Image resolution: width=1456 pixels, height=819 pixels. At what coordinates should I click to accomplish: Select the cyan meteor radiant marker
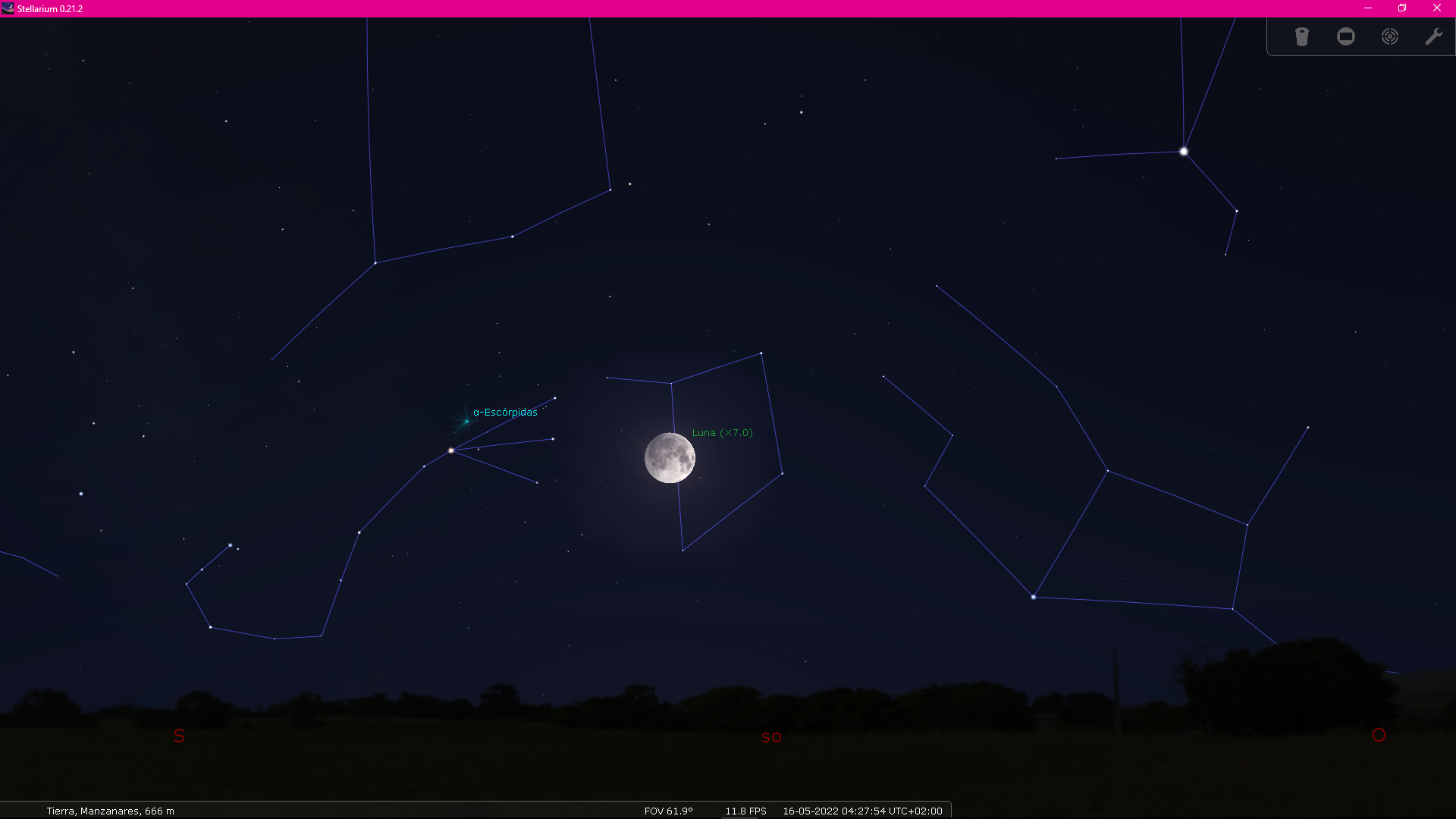click(466, 421)
